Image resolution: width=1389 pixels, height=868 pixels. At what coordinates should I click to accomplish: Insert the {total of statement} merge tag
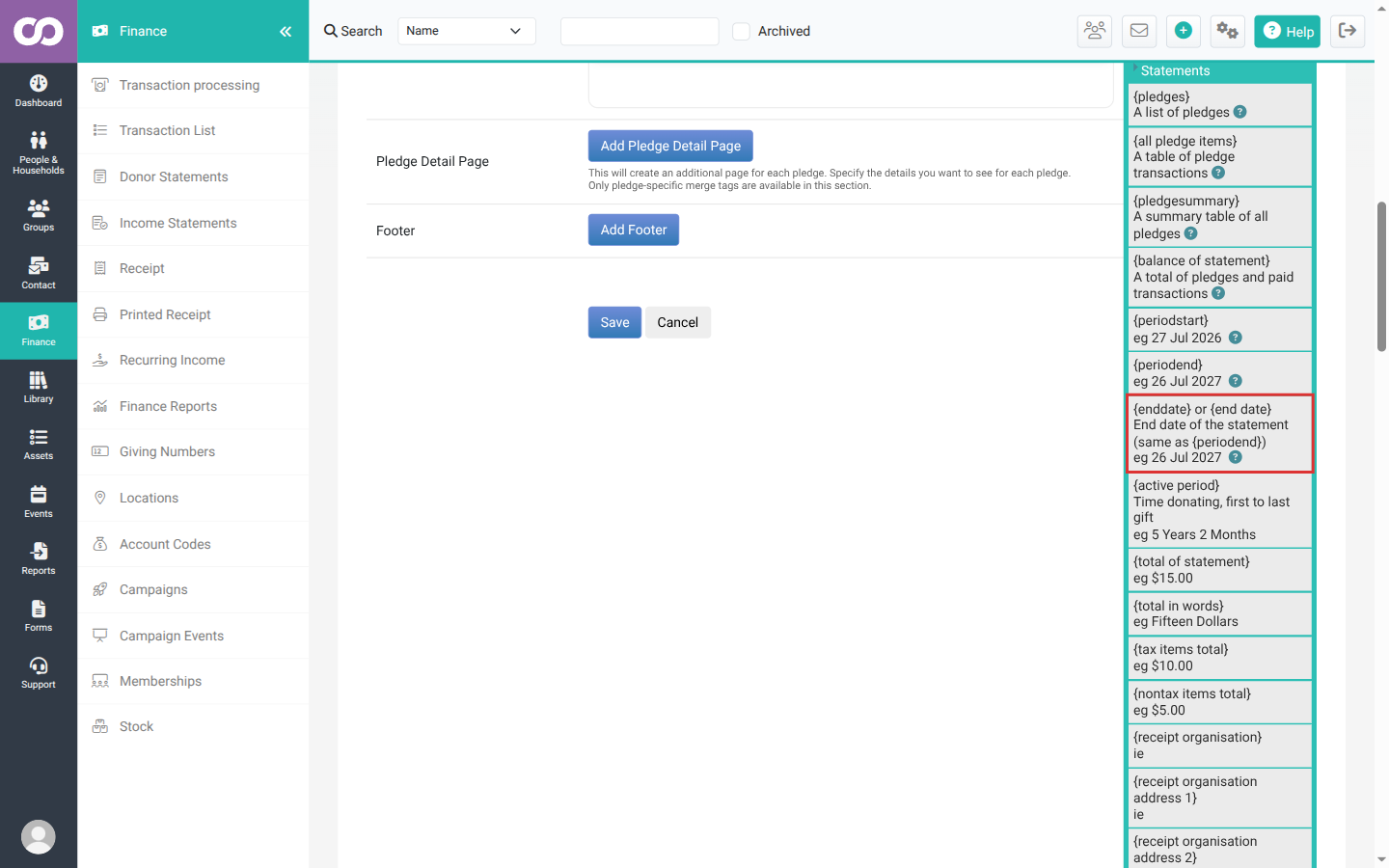point(1220,570)
